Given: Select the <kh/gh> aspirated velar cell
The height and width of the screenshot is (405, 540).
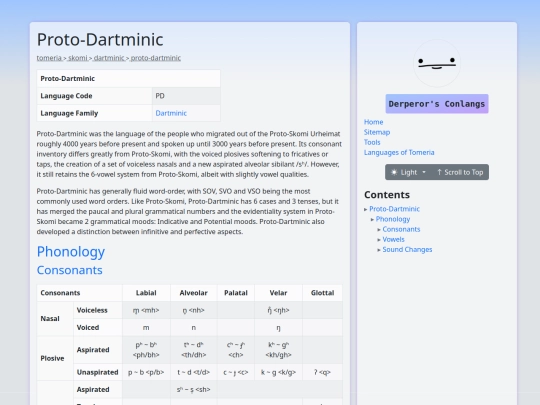Looking at the screenshot, I should [x=278, y=350].
